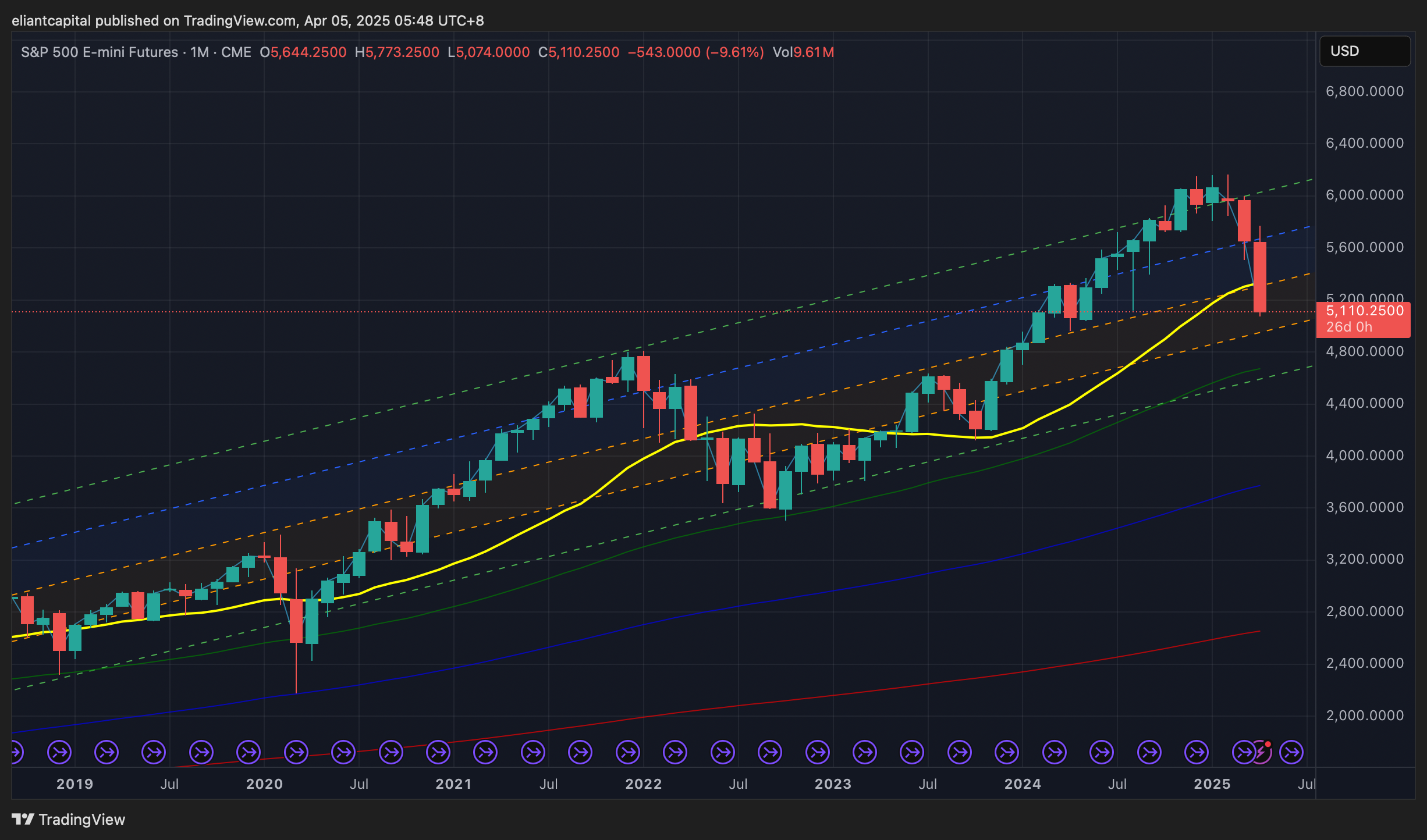Click rollover marker just left of the 2020 label

tap(249, 752)
